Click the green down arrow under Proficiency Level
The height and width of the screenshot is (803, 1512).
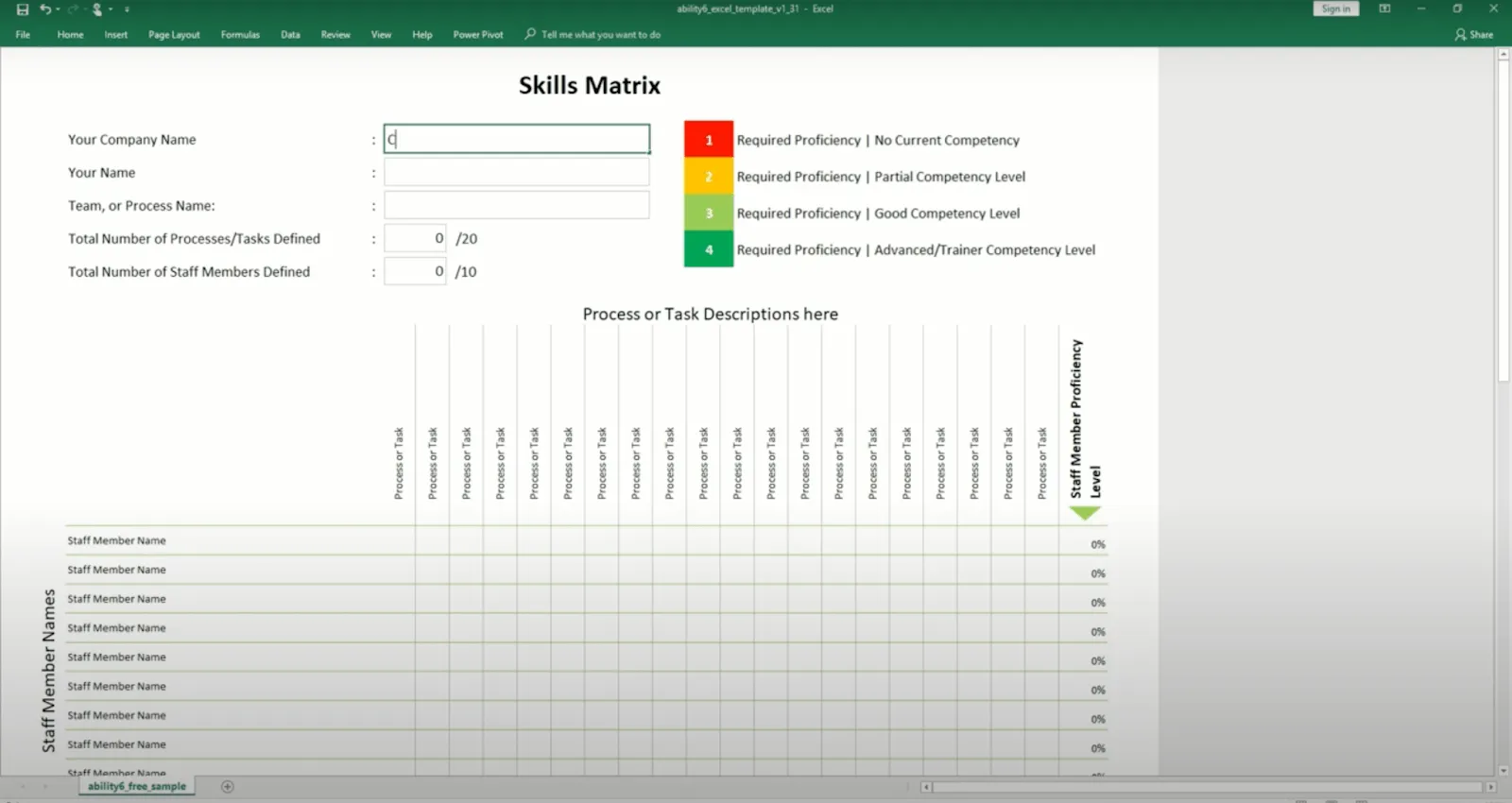pyautogui.click(x=1085, y=513)
